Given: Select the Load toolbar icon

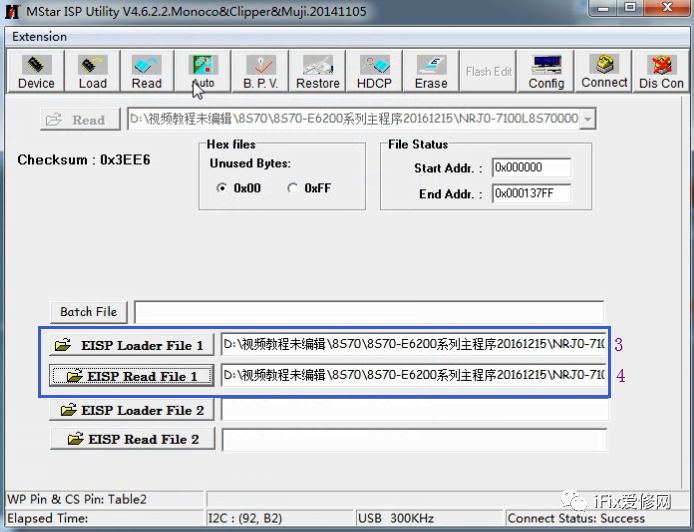Looking at the screenshot, I should coord(93,71).
